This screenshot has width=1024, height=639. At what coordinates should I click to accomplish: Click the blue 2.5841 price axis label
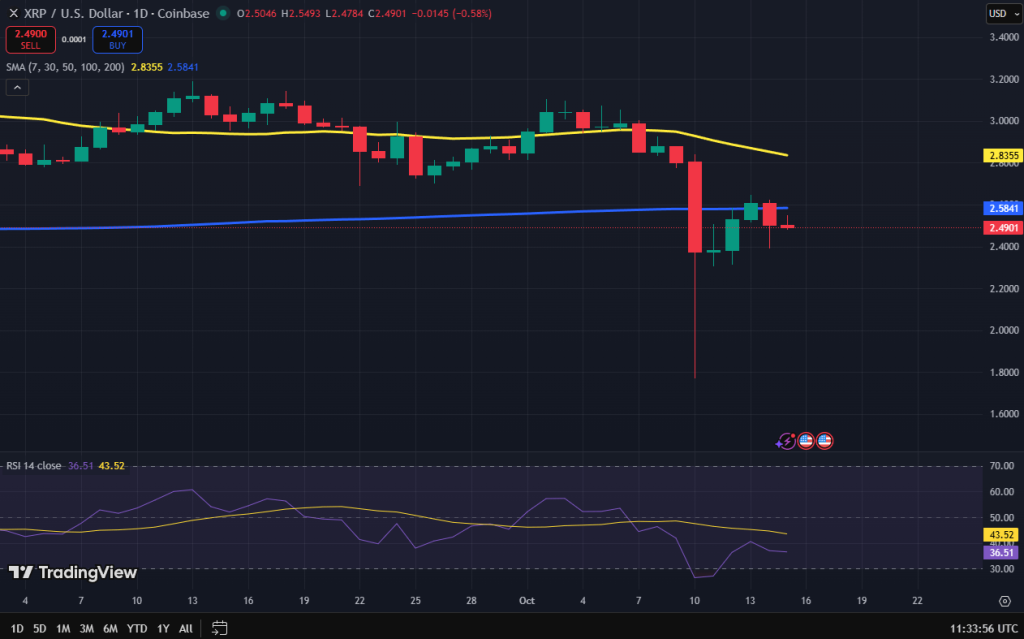pos(1004,208)
